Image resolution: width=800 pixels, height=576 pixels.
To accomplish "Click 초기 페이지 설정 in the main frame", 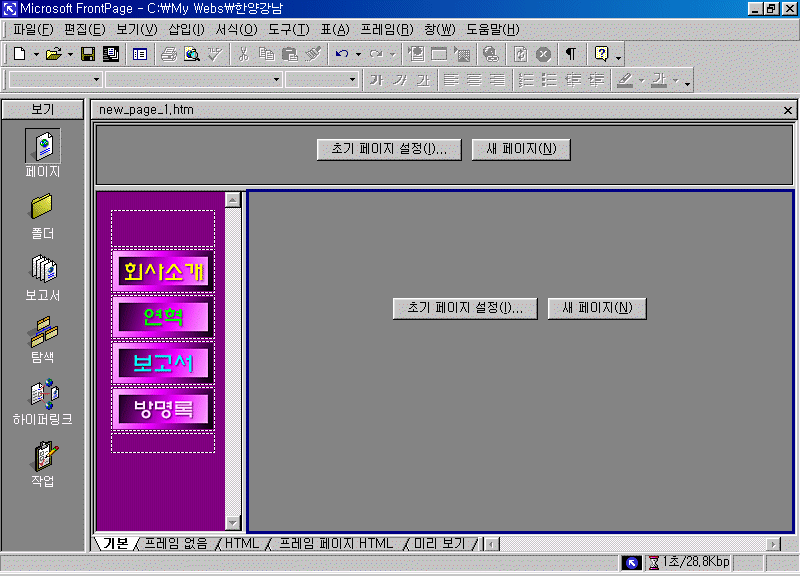I will (465, 308).
